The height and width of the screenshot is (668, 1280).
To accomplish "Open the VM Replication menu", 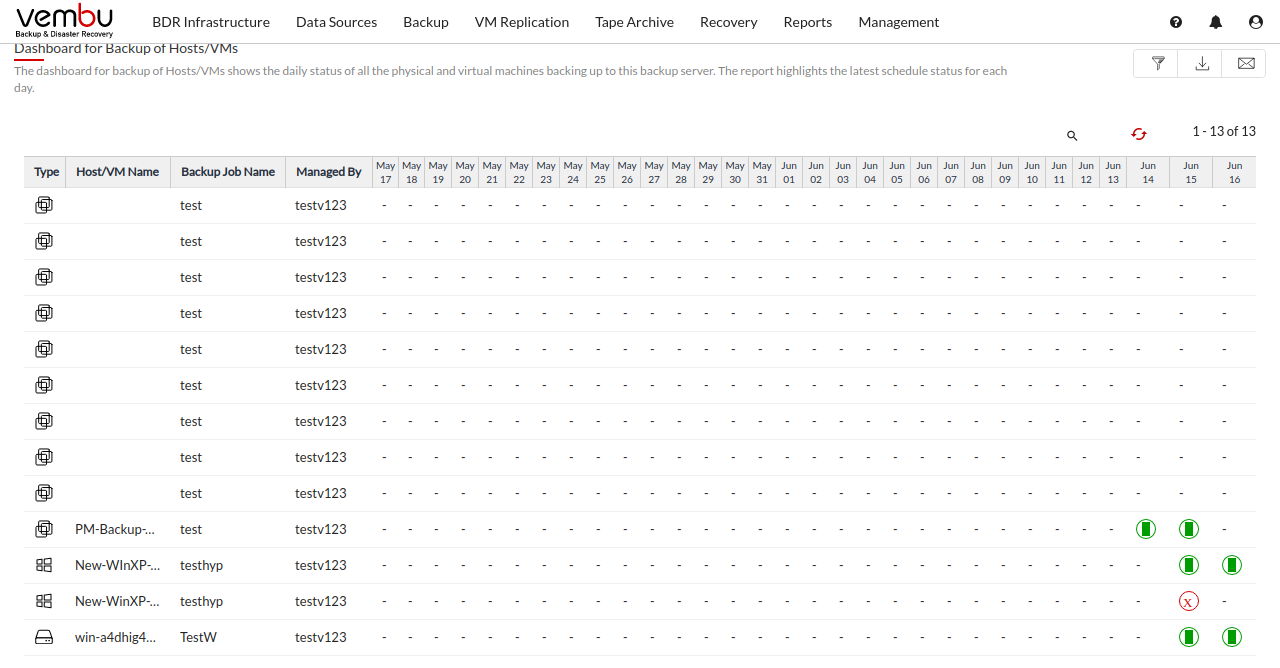I will 521,22.
